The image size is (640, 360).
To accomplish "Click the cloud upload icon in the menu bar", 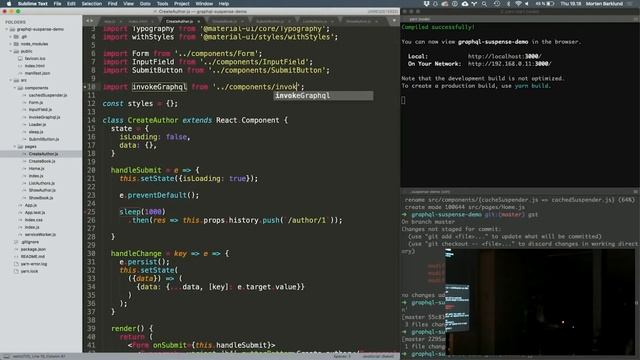I will pyautogui.click(x=464, y=4).
